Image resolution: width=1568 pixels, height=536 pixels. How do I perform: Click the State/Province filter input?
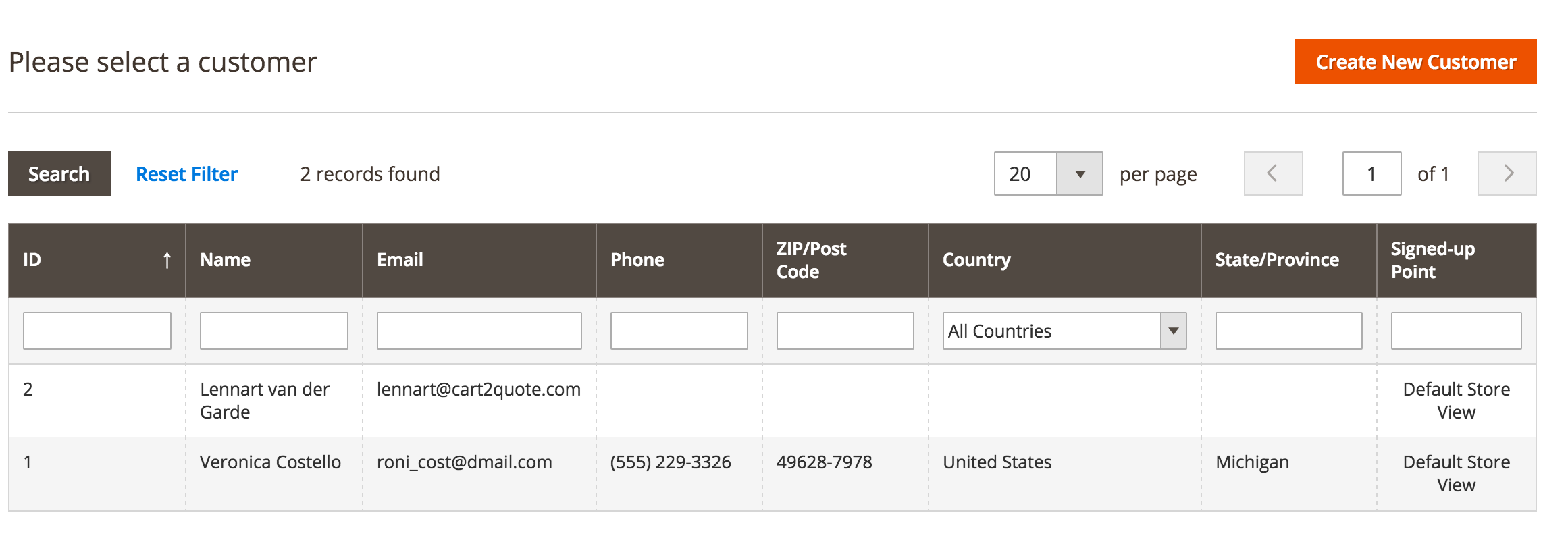click(1288, 331)
